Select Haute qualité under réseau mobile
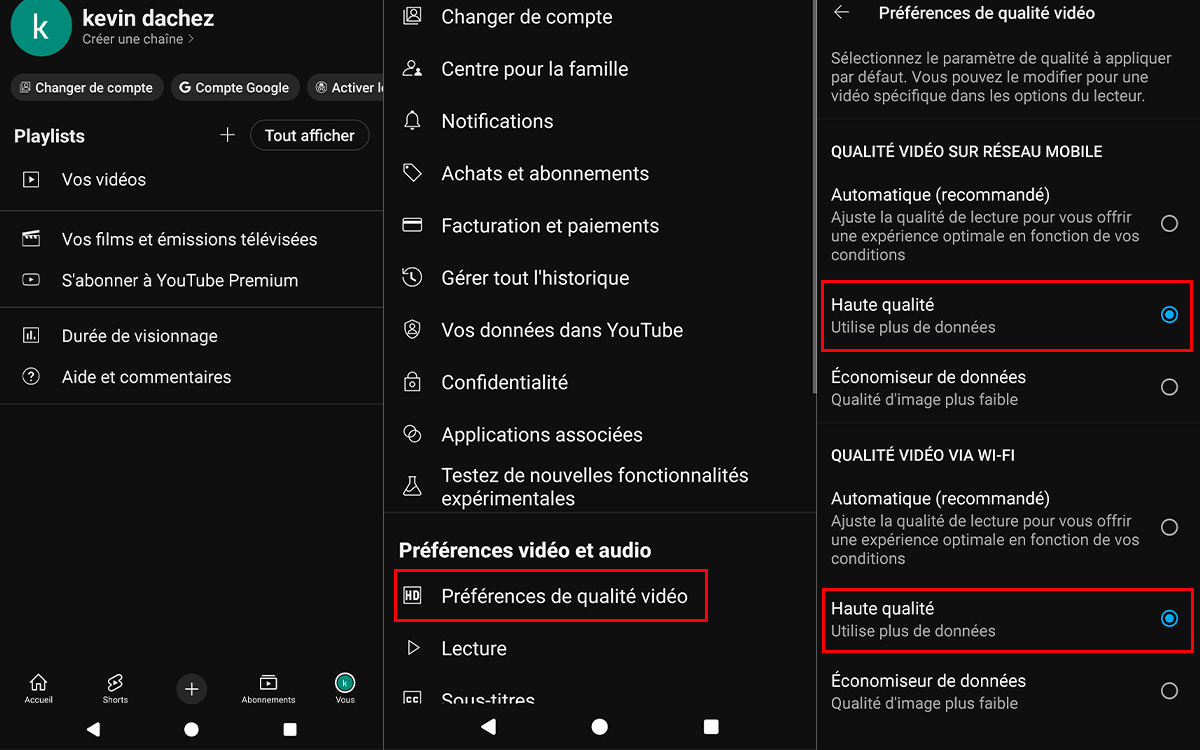 click(x=1169, y=315)
